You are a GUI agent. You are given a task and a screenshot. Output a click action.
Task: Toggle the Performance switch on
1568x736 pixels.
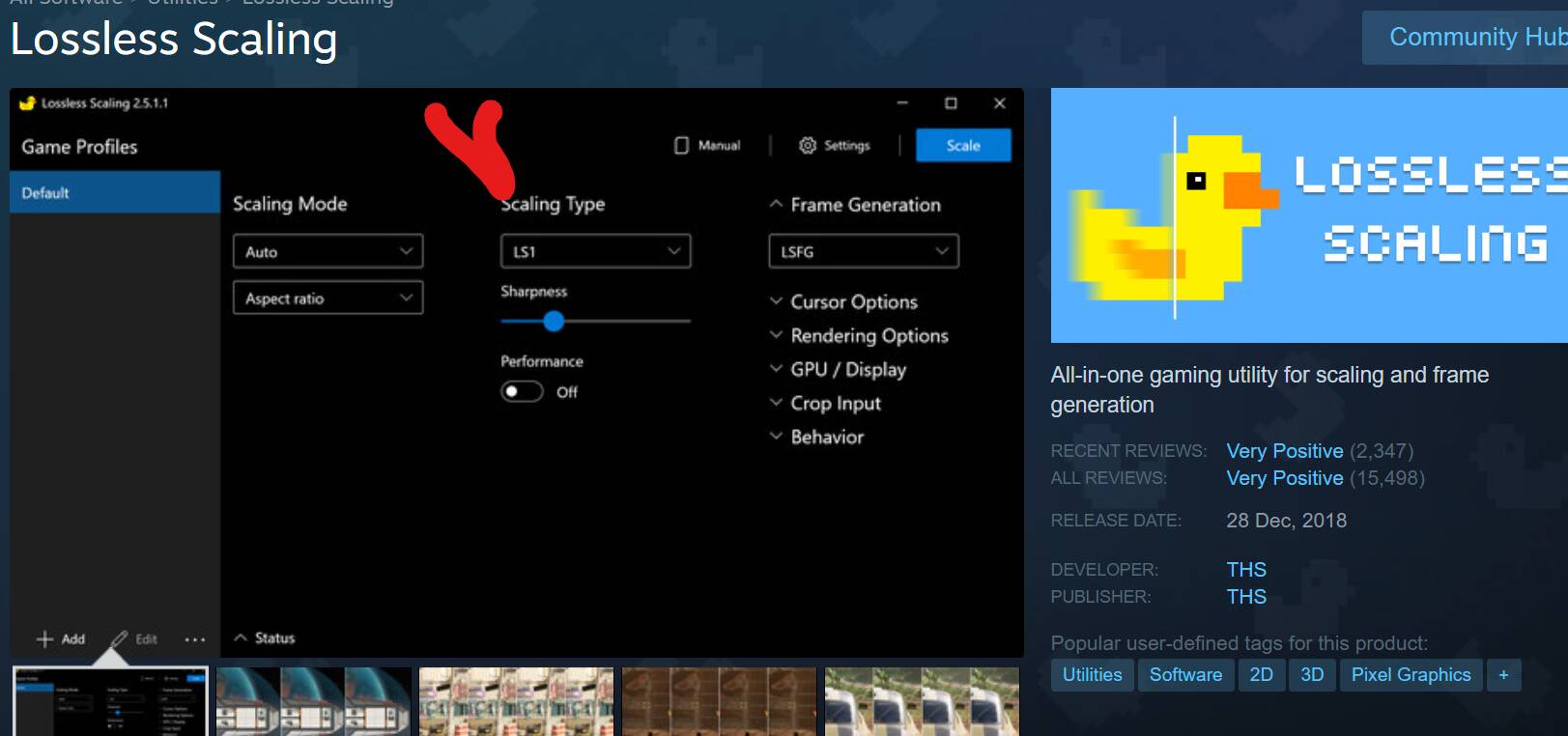[522, 392]
